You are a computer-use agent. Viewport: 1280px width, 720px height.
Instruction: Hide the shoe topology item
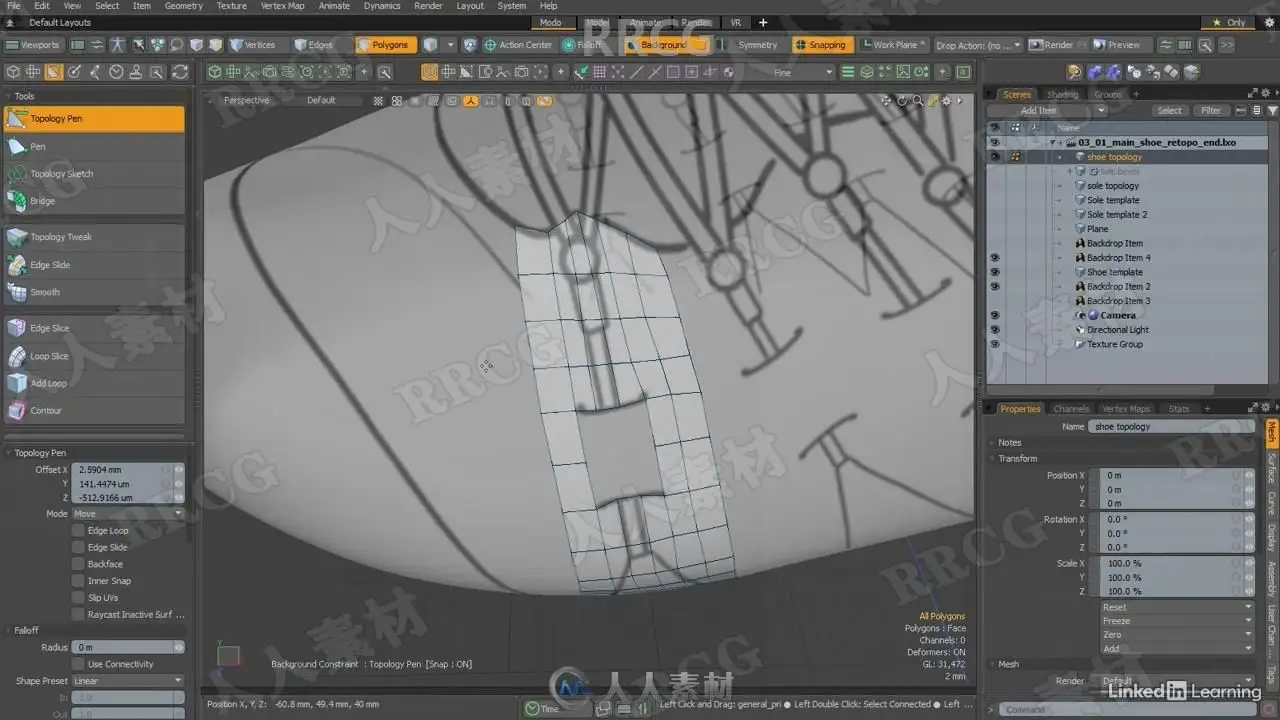point(994,157)
